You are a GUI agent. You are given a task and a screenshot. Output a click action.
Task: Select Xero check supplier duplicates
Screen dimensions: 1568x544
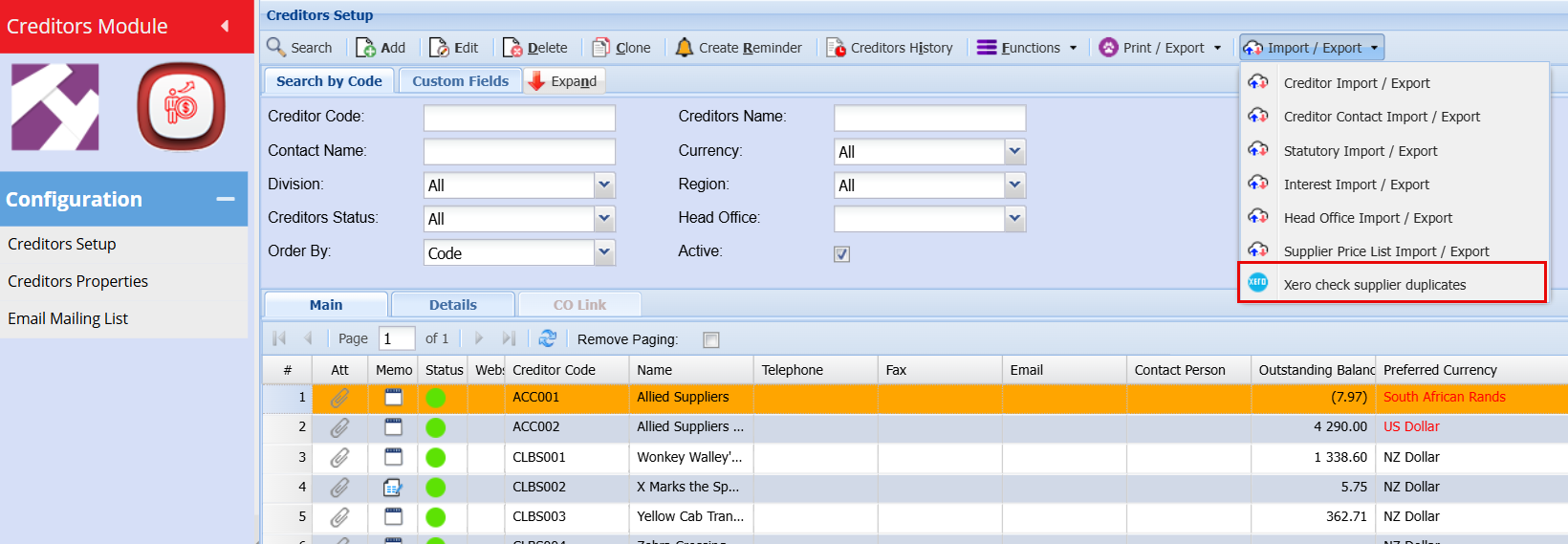pos(1374,285)
